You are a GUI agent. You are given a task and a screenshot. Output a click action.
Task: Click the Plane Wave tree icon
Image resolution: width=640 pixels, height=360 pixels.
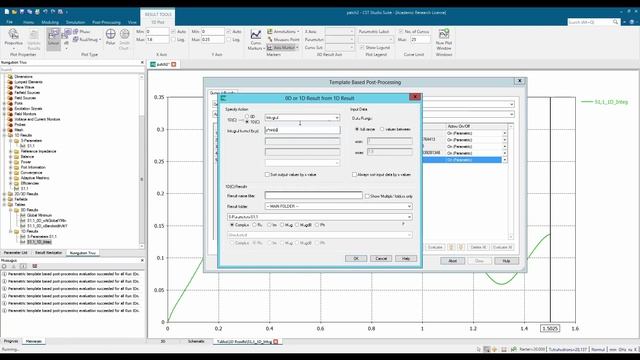tap(10, 87)
